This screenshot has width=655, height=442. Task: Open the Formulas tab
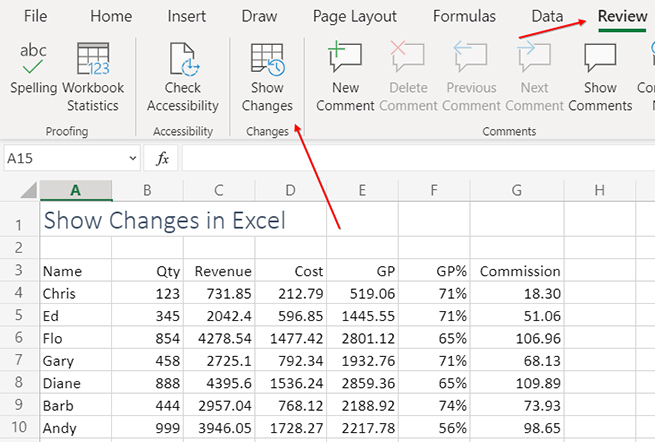464,16
